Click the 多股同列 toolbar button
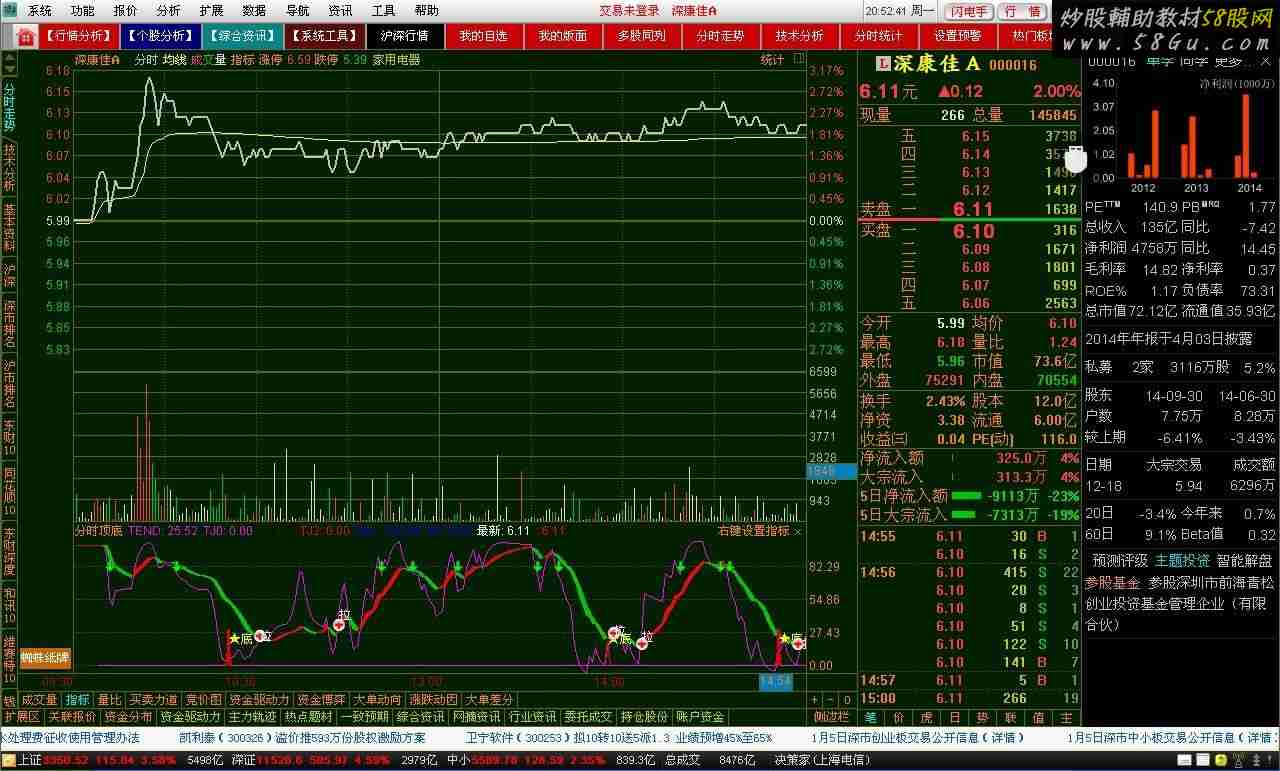 [x=642, y=36]
